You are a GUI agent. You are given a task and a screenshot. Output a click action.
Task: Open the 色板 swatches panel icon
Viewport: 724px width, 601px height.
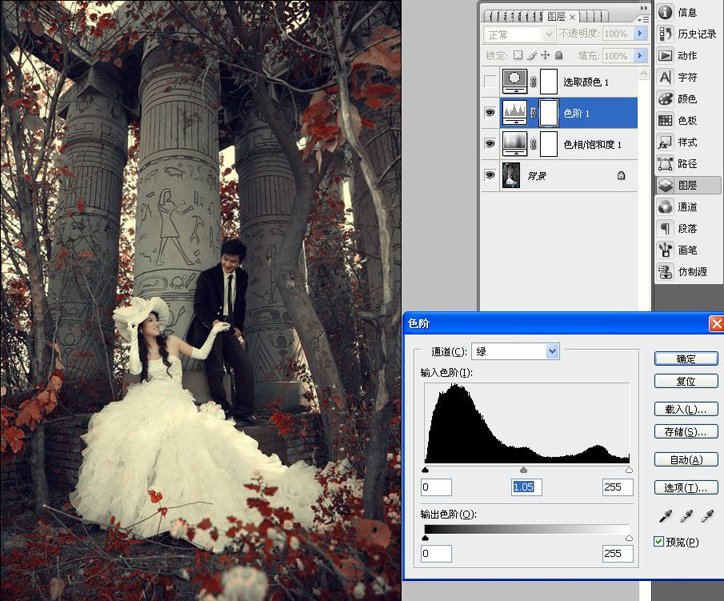click(x=665, y=120)
